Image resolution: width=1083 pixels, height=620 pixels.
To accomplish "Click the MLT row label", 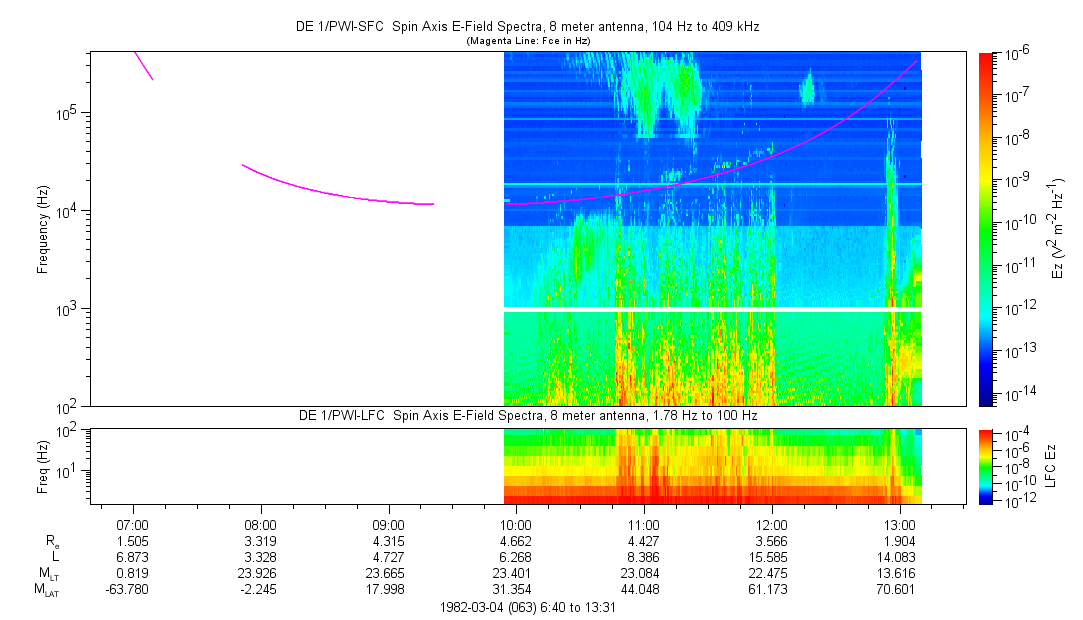I will tap(47, 574).
